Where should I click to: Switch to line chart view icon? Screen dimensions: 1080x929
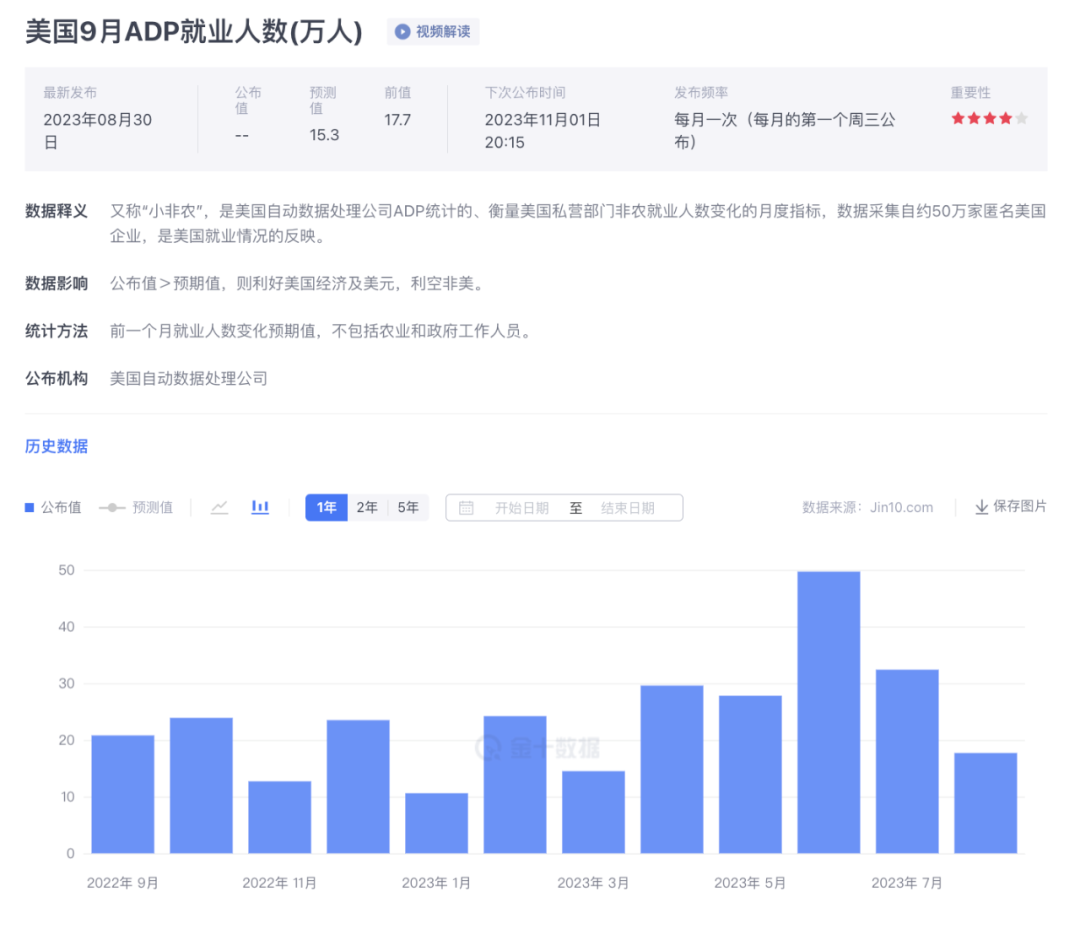(219, 508)
